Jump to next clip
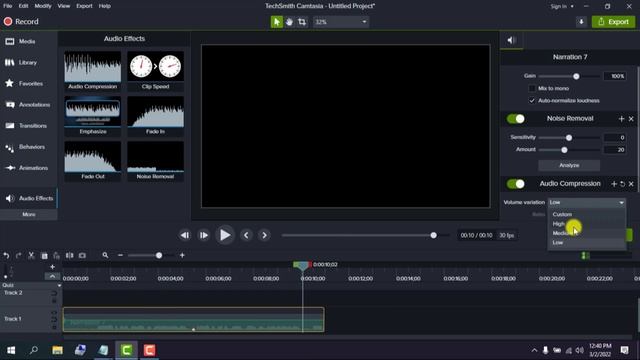 pos(264,235)
